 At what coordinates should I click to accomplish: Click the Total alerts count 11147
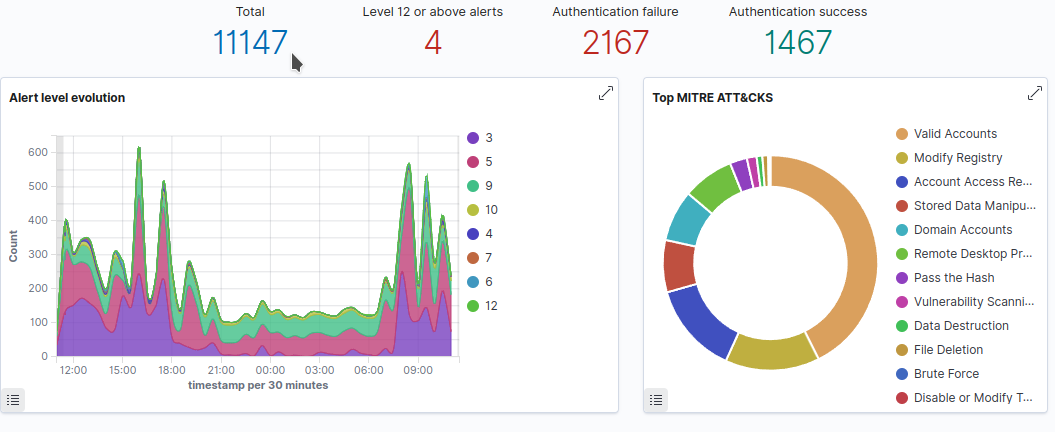tap(250, 43)
